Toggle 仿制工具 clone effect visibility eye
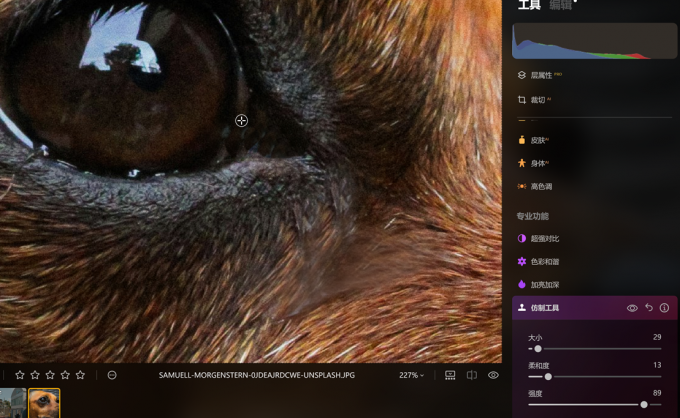This screenshot has width=680, height=418. (632, 308)
